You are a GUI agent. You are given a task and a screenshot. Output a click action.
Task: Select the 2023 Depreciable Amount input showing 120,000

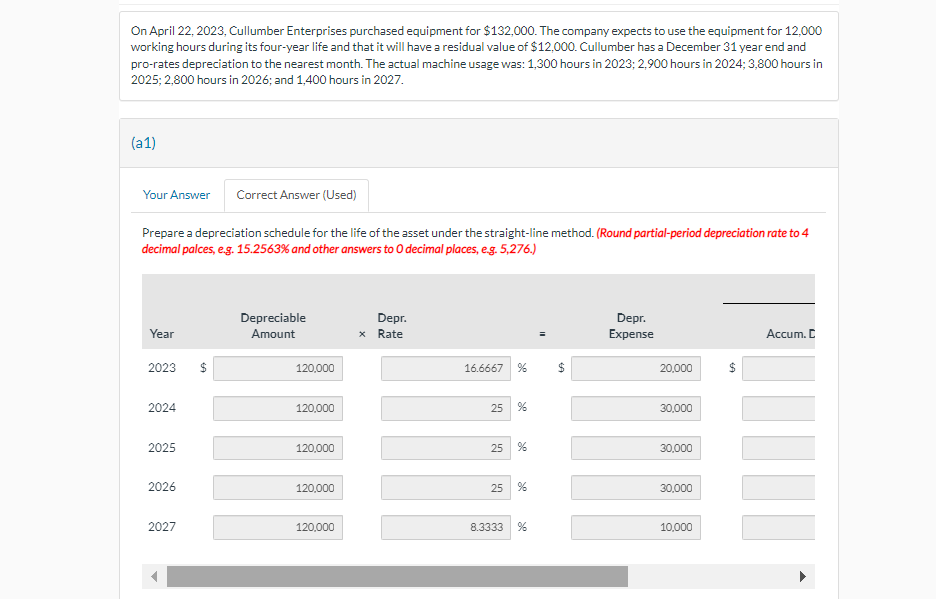pyautogui.click(x=277, y=368)
